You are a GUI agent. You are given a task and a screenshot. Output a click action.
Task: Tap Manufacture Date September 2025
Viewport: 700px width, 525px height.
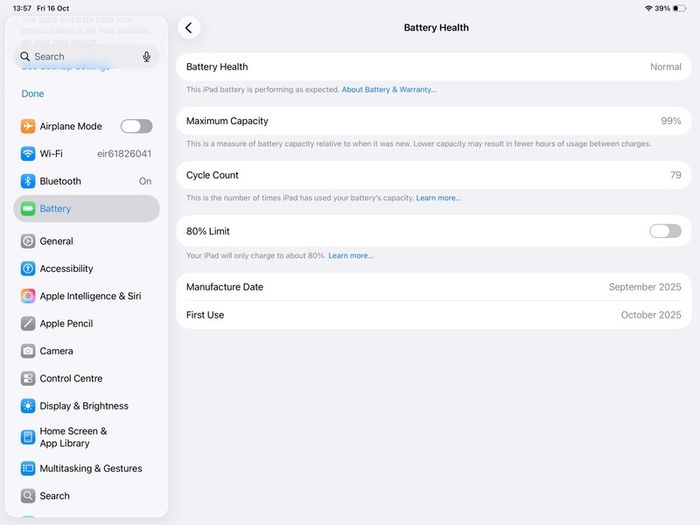pyautogui.click(x=433, y=287)
